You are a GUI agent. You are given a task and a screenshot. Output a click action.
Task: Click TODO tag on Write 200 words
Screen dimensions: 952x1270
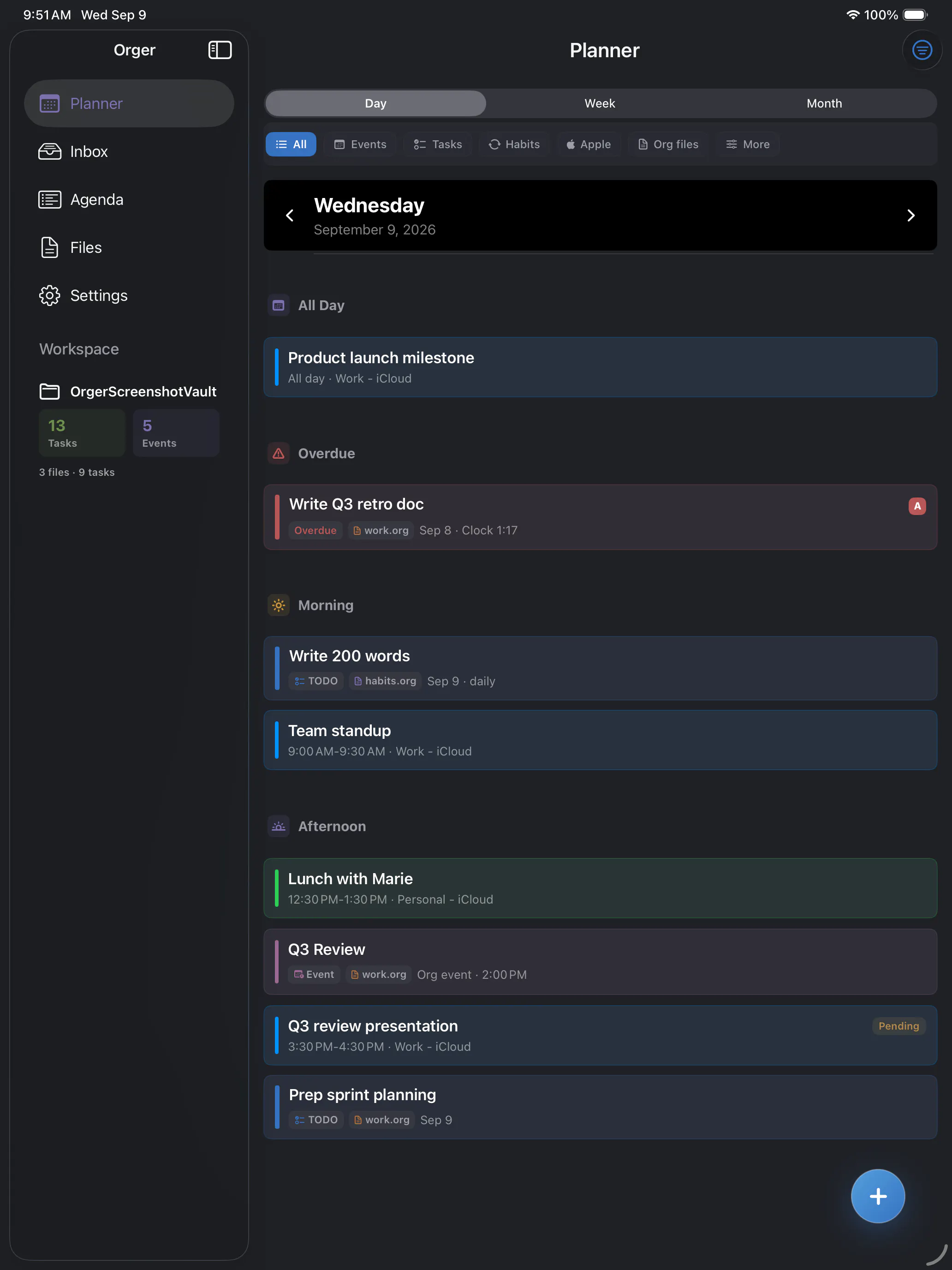315,681
